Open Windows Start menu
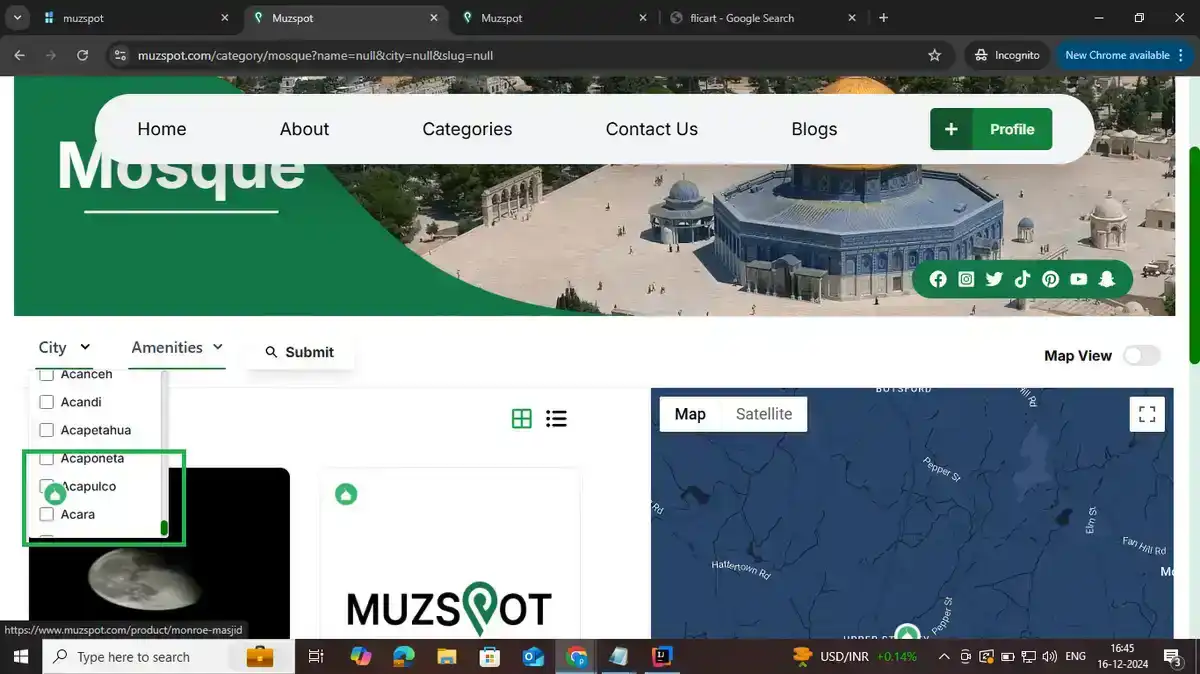1200x674 pixels. (x=21, y=656)
